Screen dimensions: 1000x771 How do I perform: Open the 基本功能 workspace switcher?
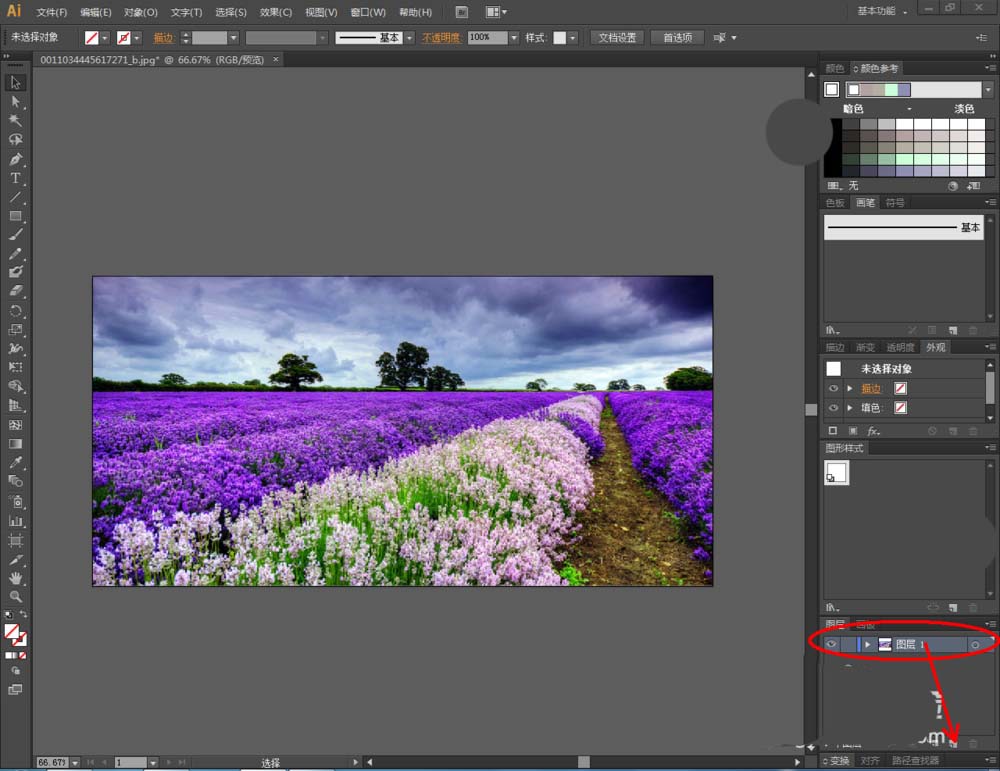(x=881, y=11)
